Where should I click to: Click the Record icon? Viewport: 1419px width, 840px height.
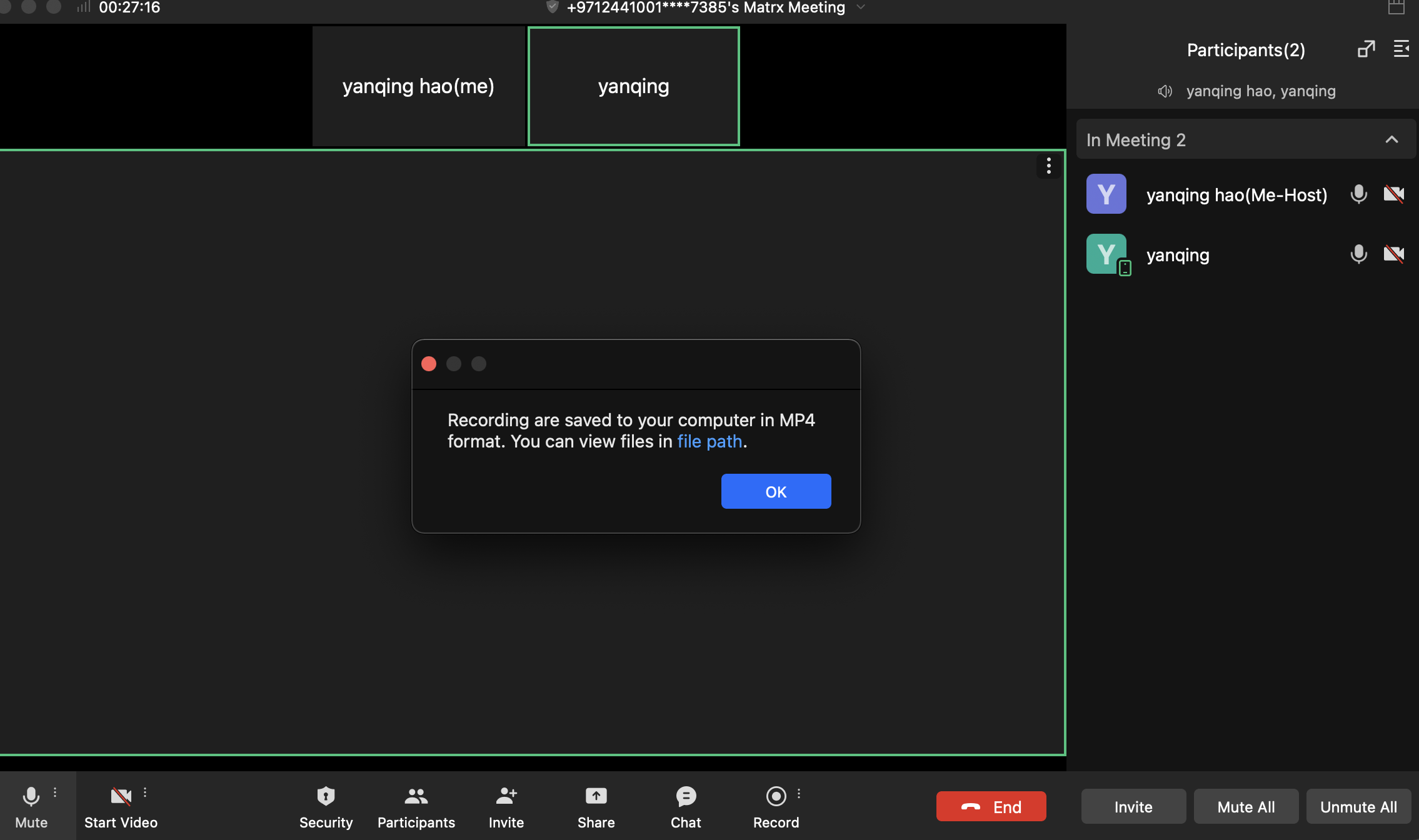(x=776, y=796)
